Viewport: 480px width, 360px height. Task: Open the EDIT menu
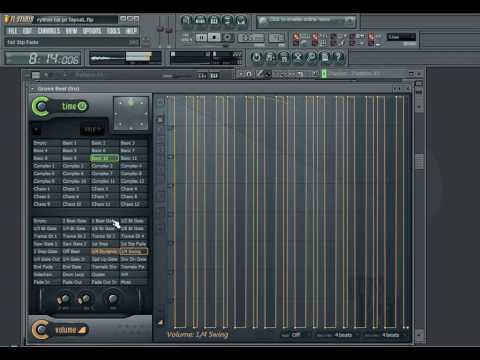pyautogui.click(x=27, y=31)
